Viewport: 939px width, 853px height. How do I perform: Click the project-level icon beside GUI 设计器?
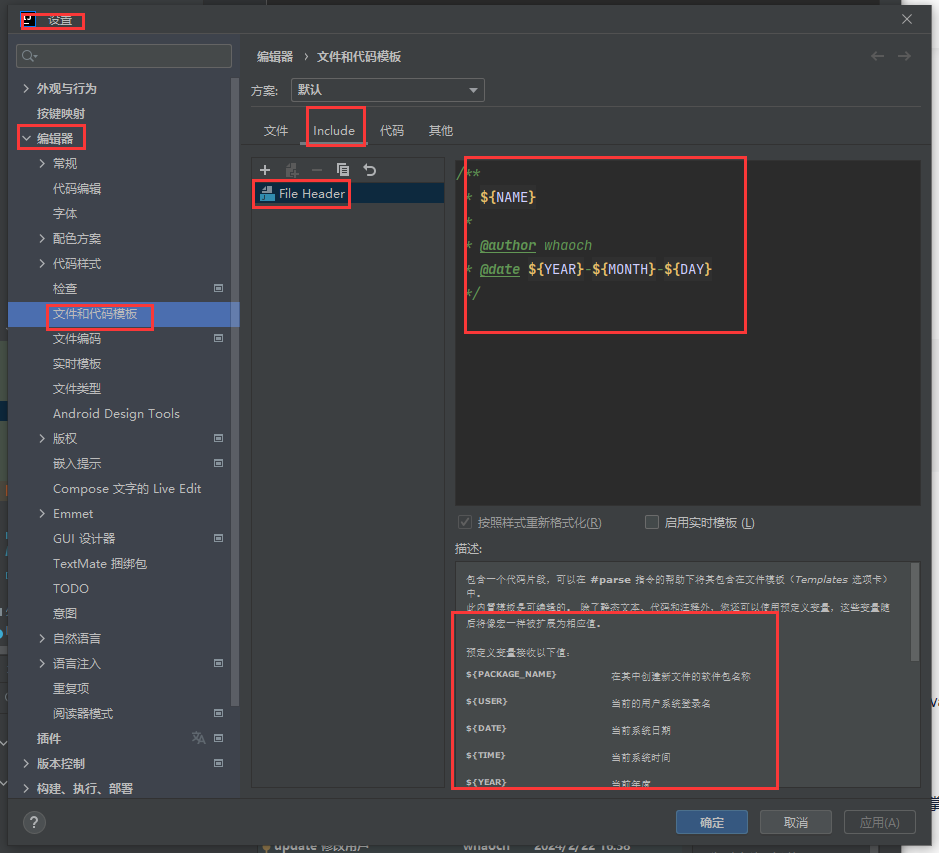coord(219,539)
